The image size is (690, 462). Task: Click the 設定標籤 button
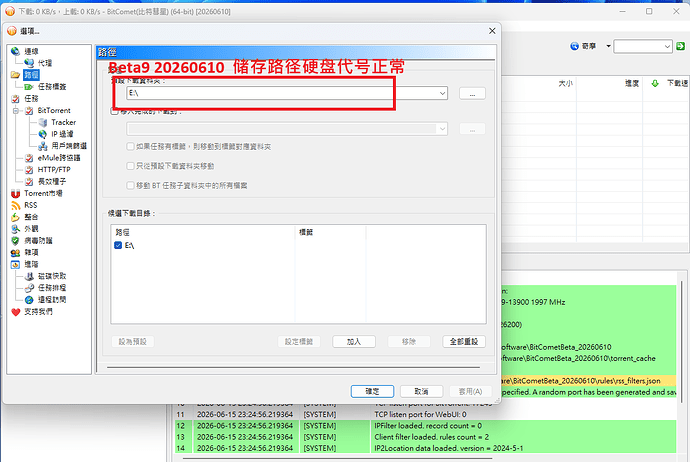pyautogui.click(x=299, y=341)
